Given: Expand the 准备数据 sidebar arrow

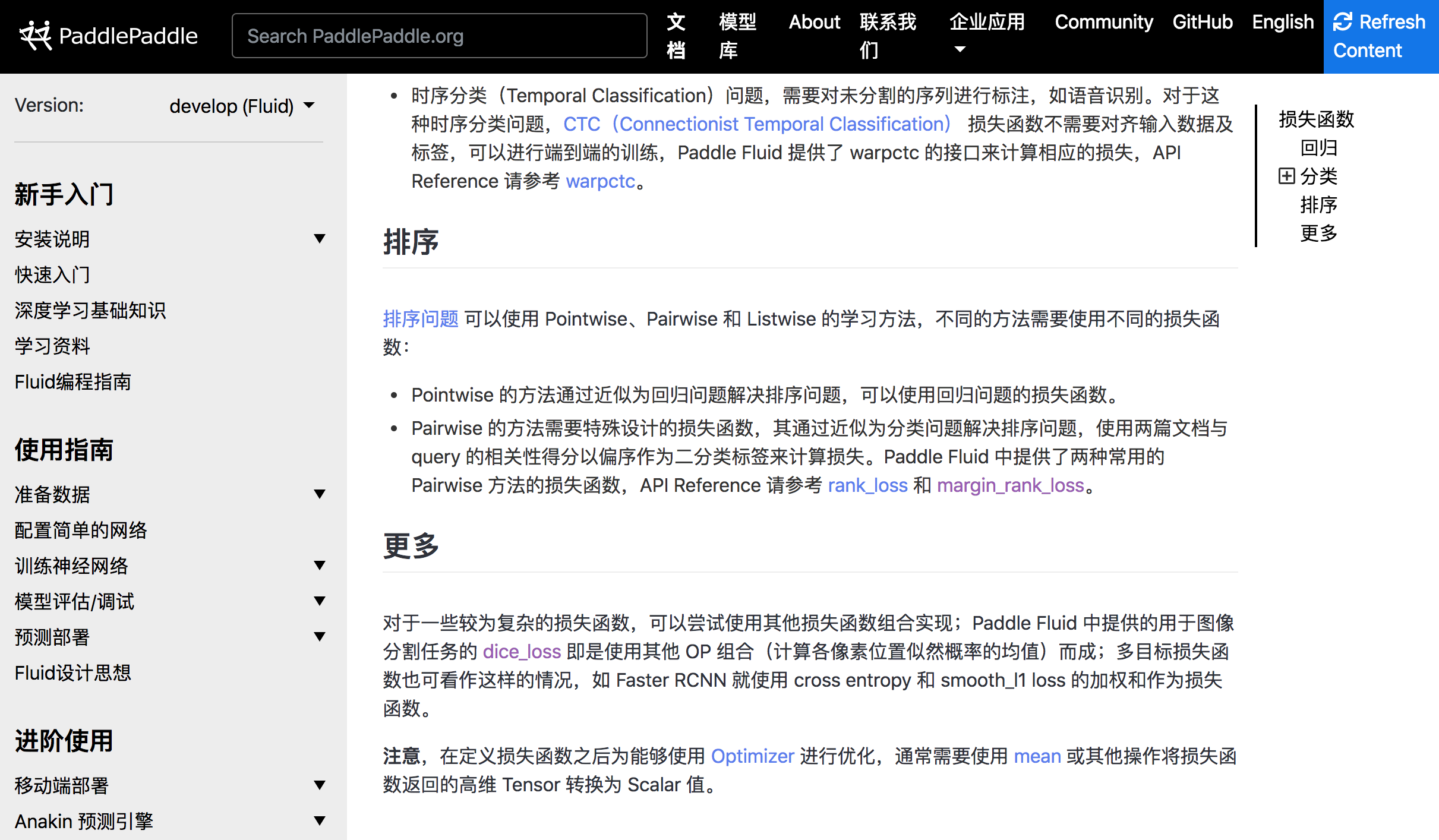Looking at the screenshot, I should point(320,494).
